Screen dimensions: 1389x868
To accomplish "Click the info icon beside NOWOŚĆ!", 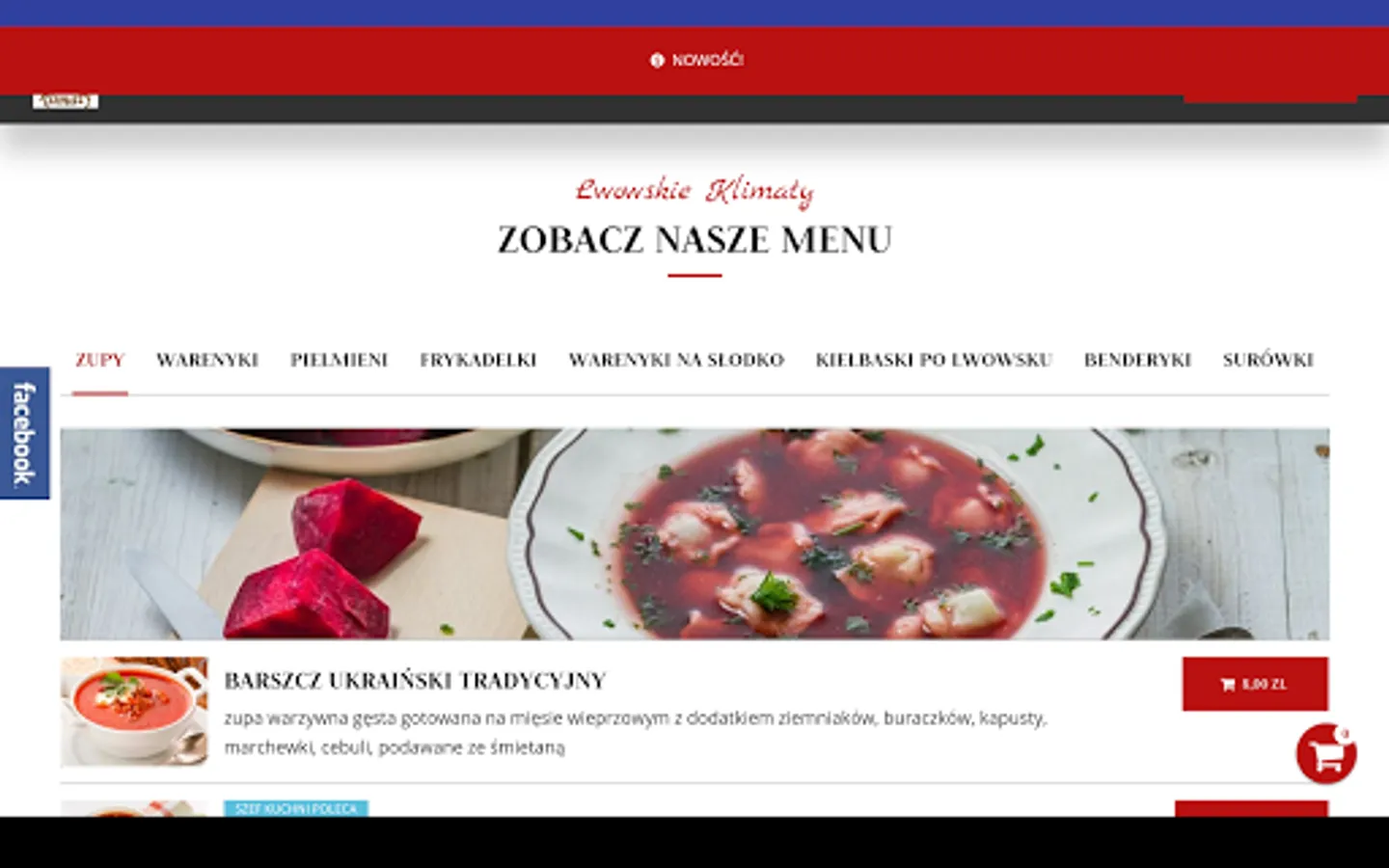I will [657, 60].
